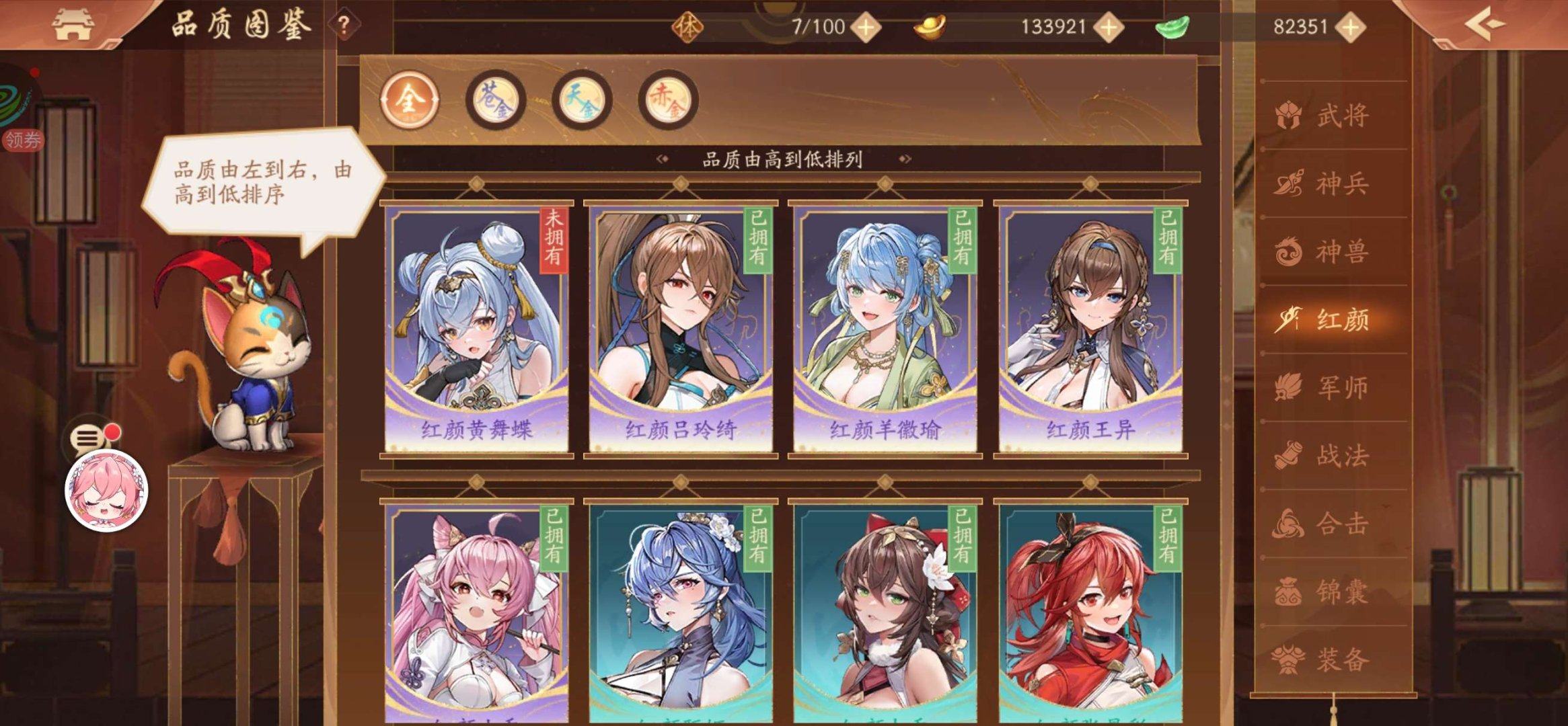Screen dimensions: 1568x726
Task: Add stamina with the plus beside 7/100
Action: tap(866, 27)
